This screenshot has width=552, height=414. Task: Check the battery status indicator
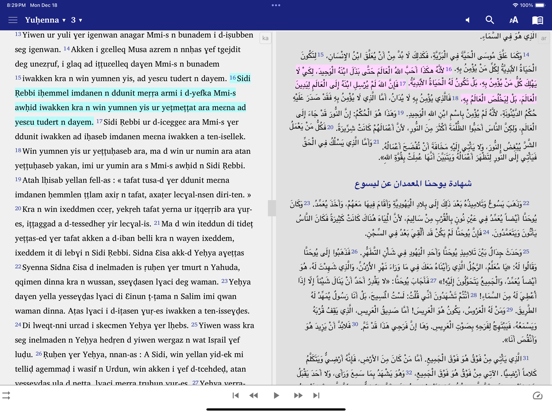pos(540,5)
